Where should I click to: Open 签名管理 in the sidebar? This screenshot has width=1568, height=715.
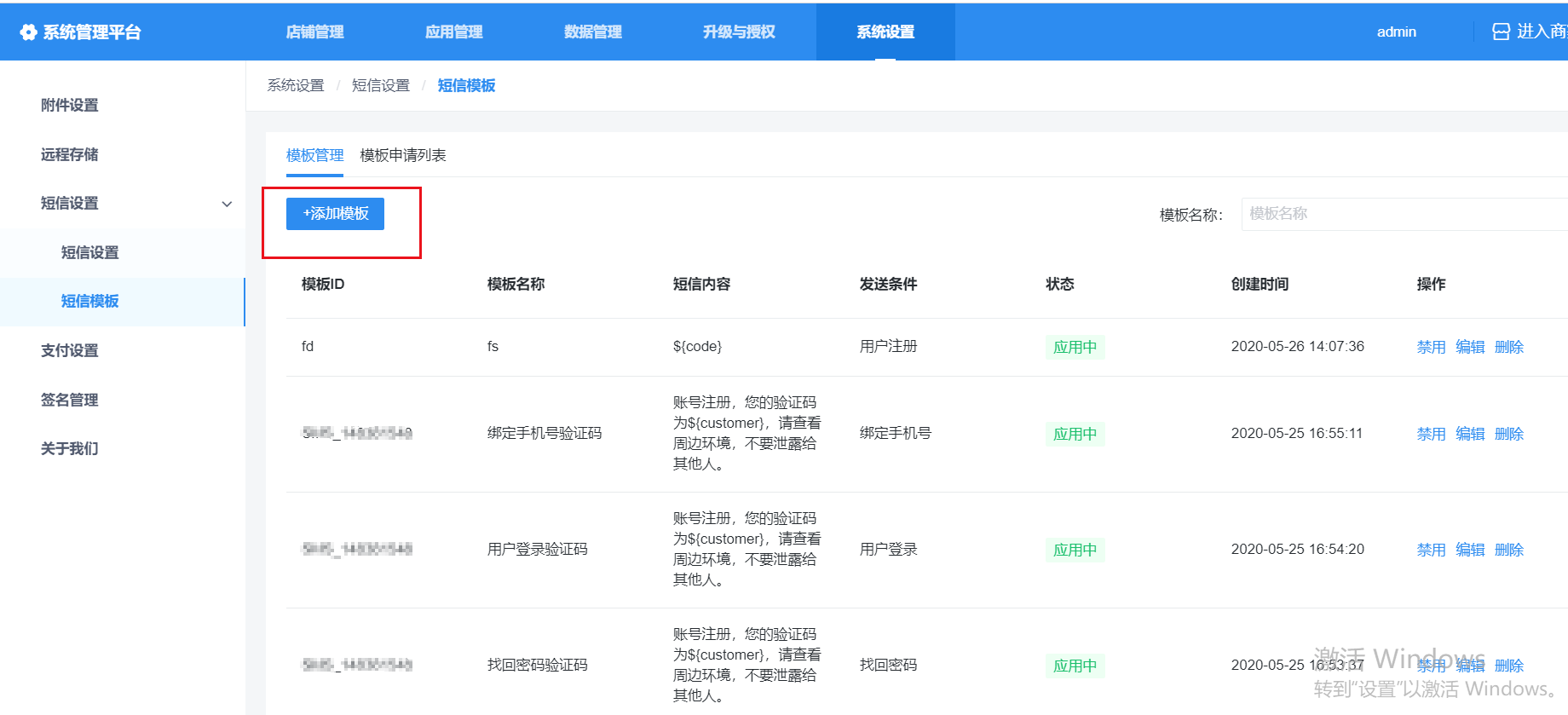pos(70,400)
